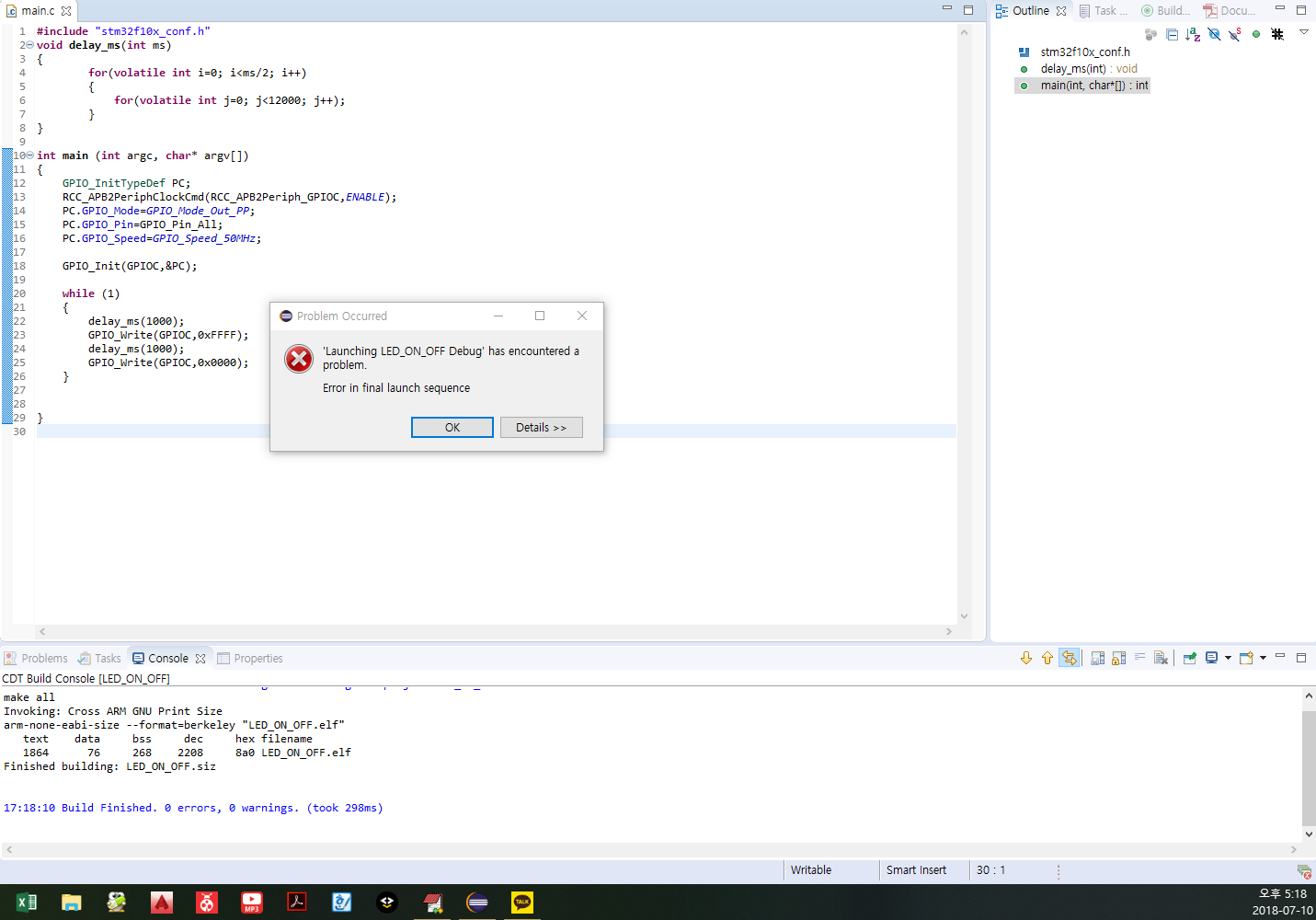Toggle Hide Fields filter in Outline
Viewport: 1316px width, 920px height.
coord(1214,34)
